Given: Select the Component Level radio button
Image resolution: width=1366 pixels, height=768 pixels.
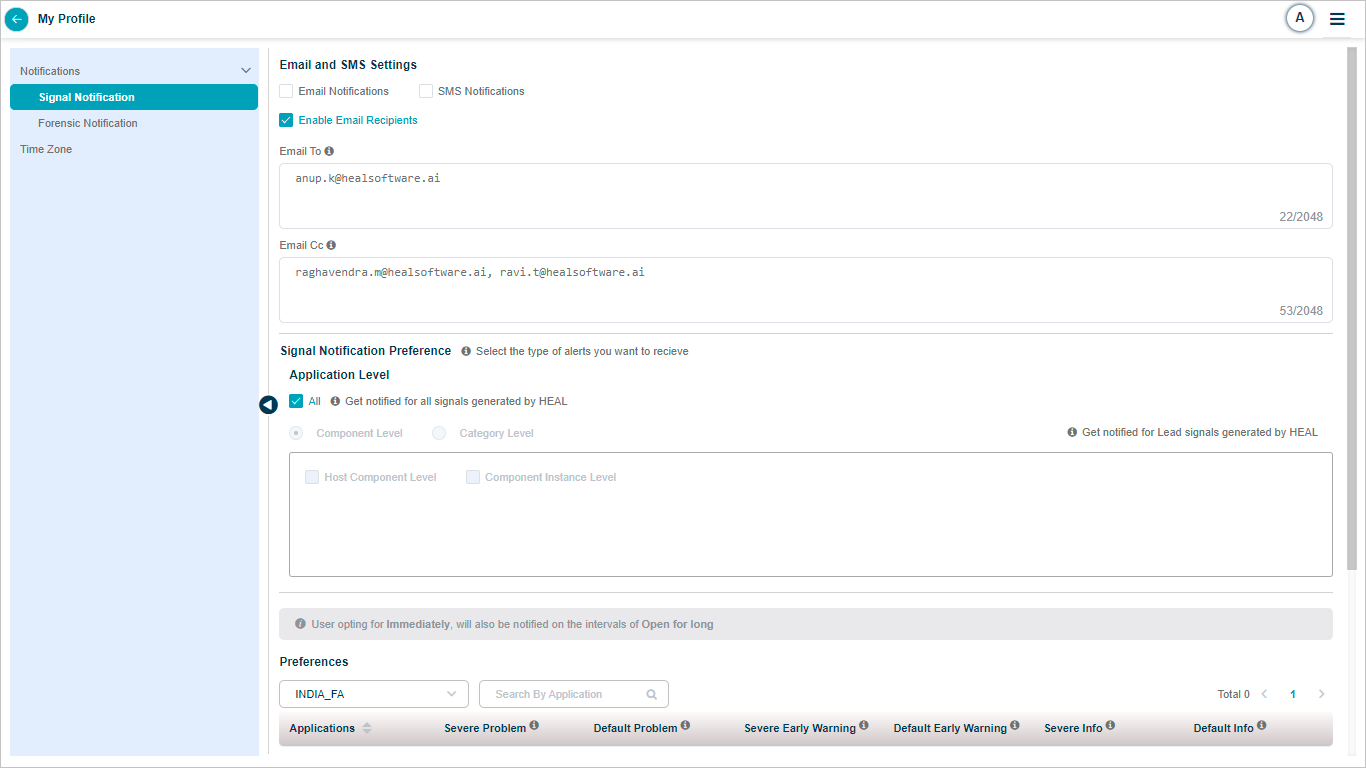Looking at the screenshot, I should [296, 433].
